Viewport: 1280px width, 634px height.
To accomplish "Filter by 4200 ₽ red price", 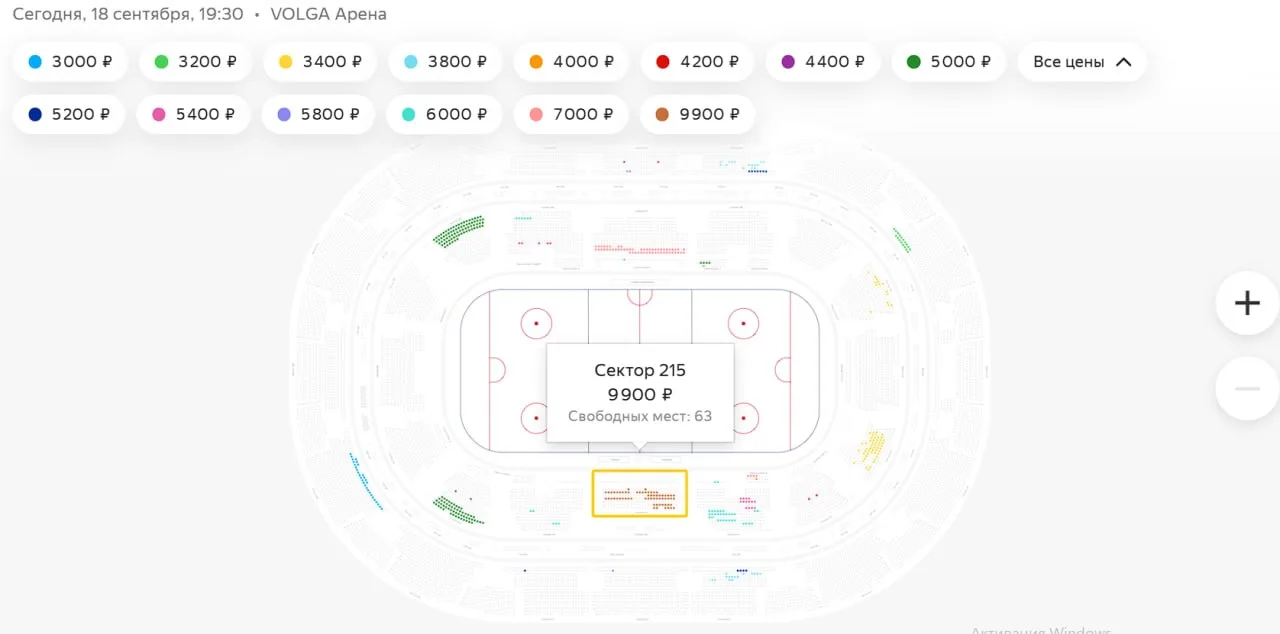I will pyautogui.click(x=697, y=62).
